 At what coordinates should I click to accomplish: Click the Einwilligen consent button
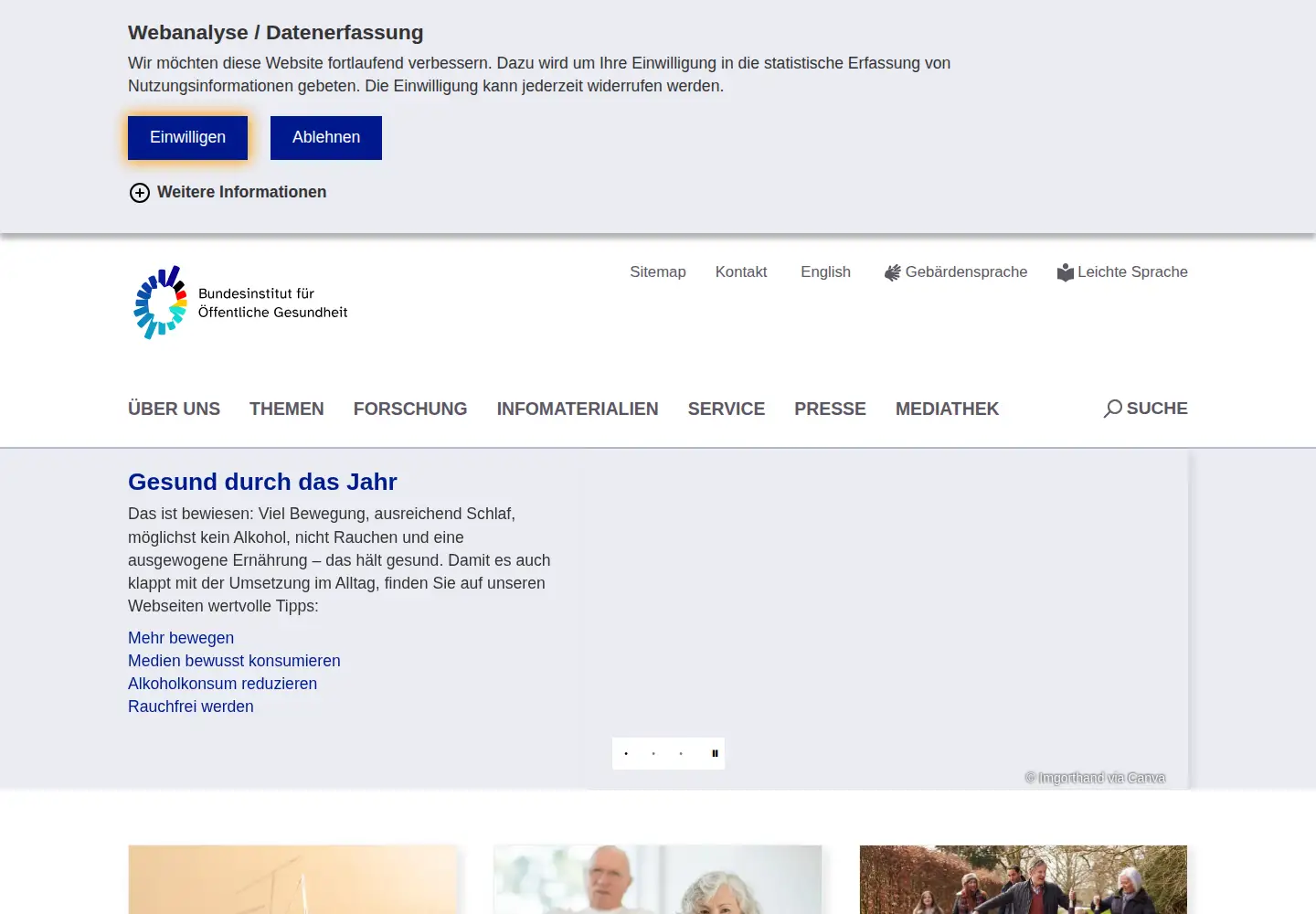coord(187,138)
